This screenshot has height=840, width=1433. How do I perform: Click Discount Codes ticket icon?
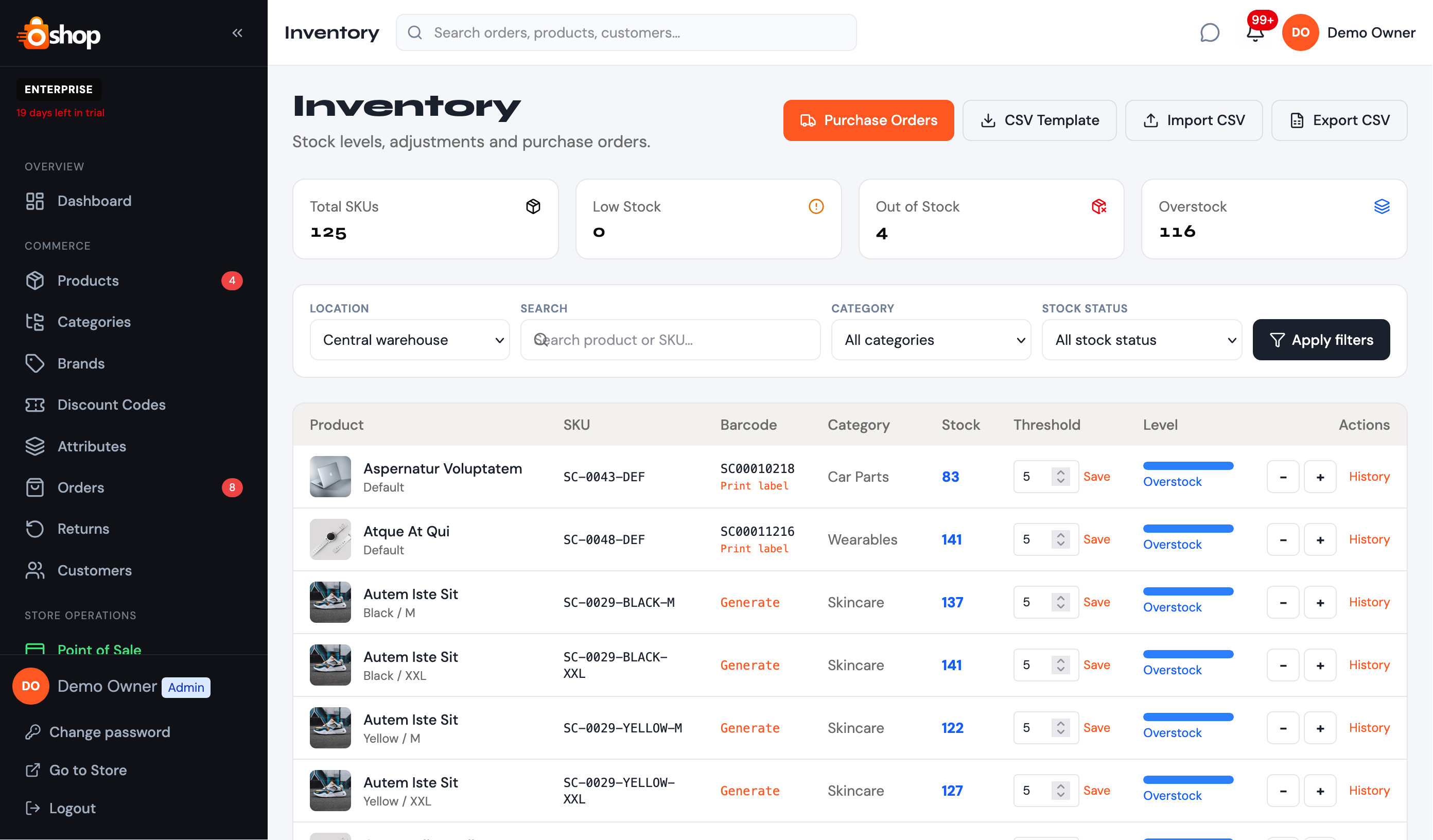tap(34, 405)
